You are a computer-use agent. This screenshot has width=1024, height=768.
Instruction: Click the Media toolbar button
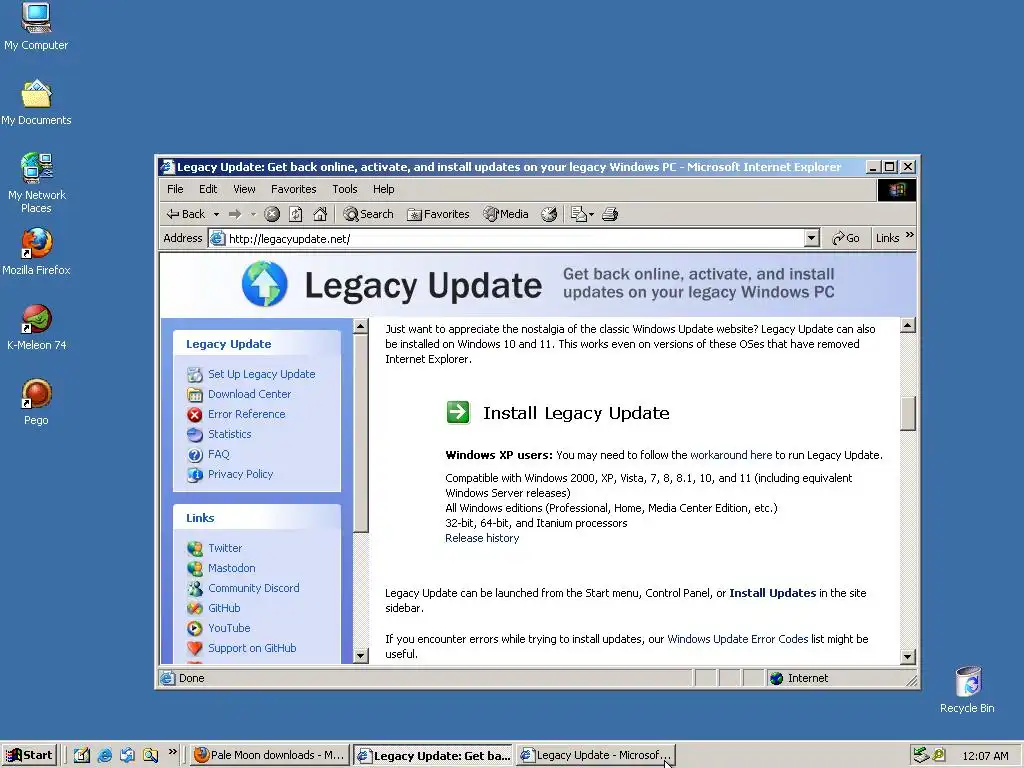tap(505, 214)
